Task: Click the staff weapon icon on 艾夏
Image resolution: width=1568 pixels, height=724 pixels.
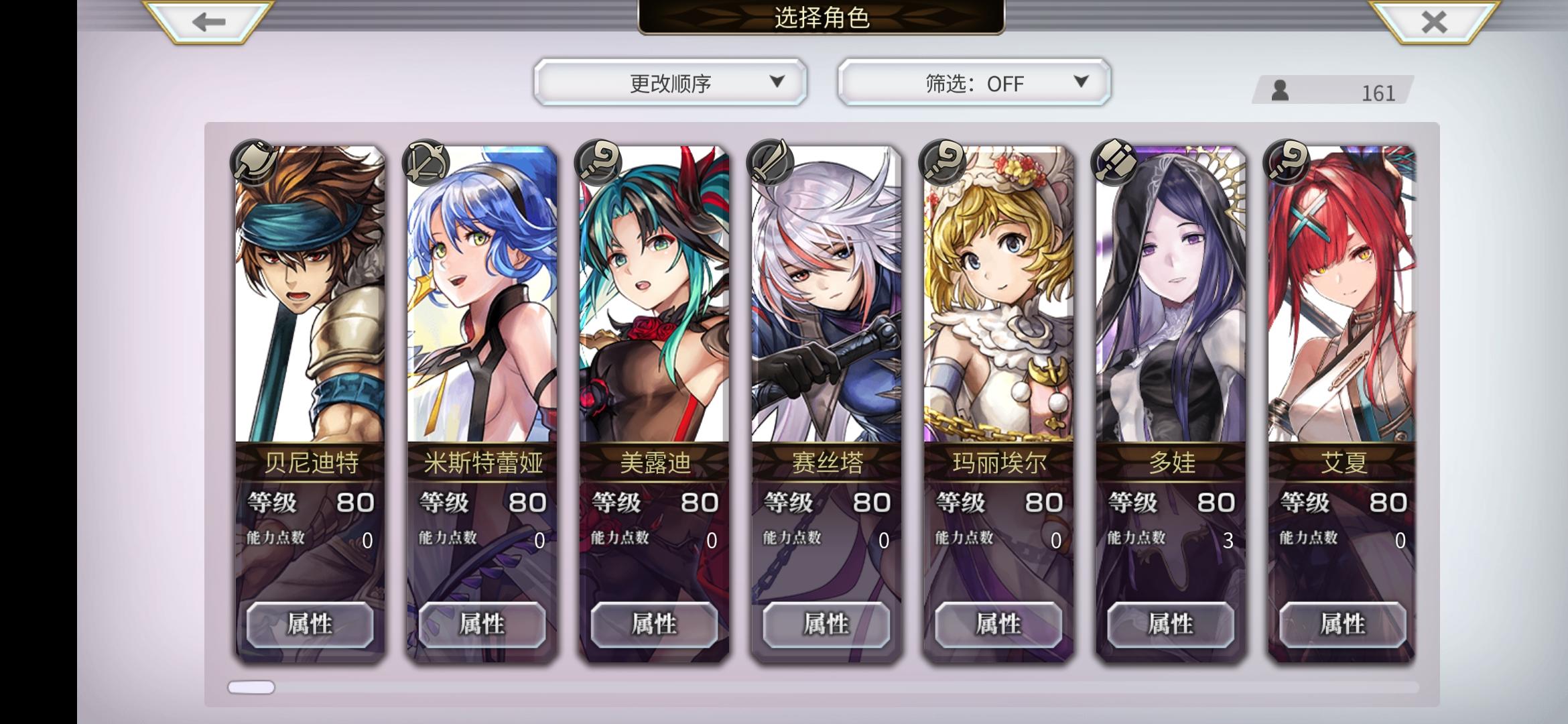Action: [1286, 163]
